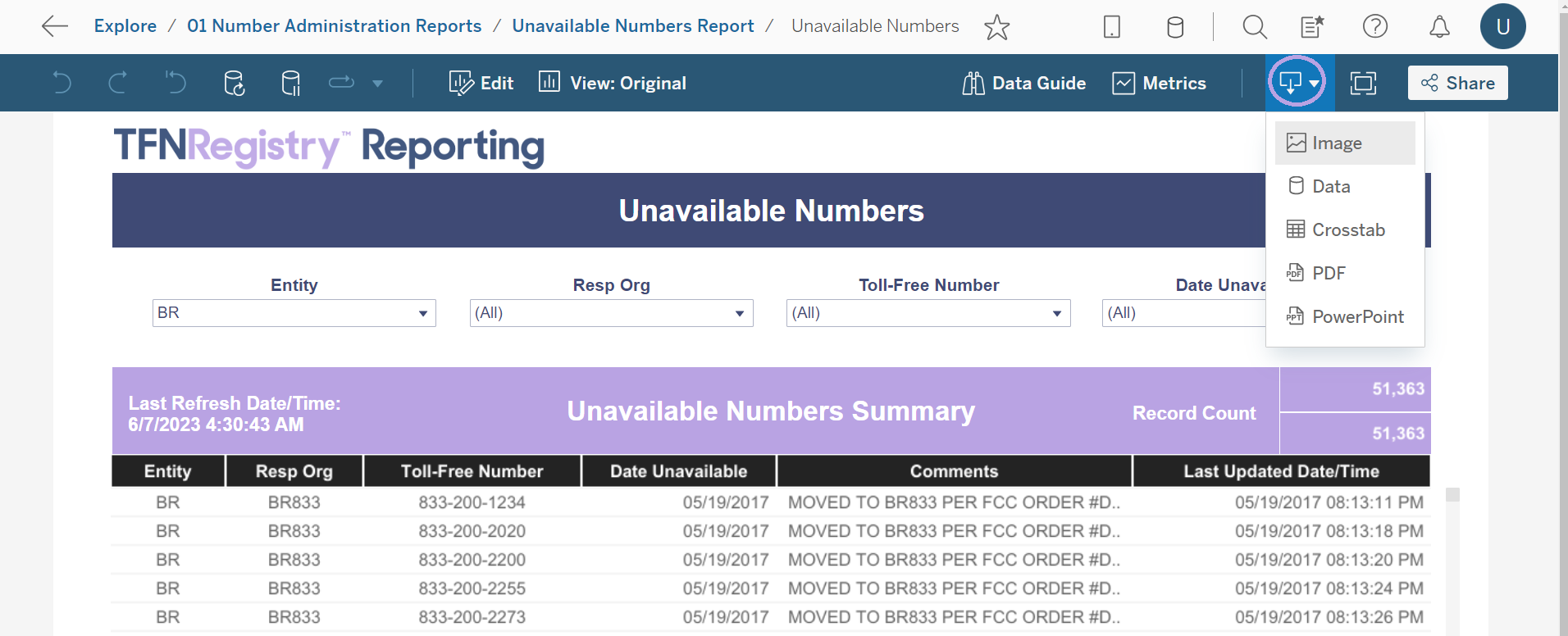Click the table vertical scrollbar thumb
Image resolution: width=1568 pixels, height=636 pixels.
click(1452, 495)
